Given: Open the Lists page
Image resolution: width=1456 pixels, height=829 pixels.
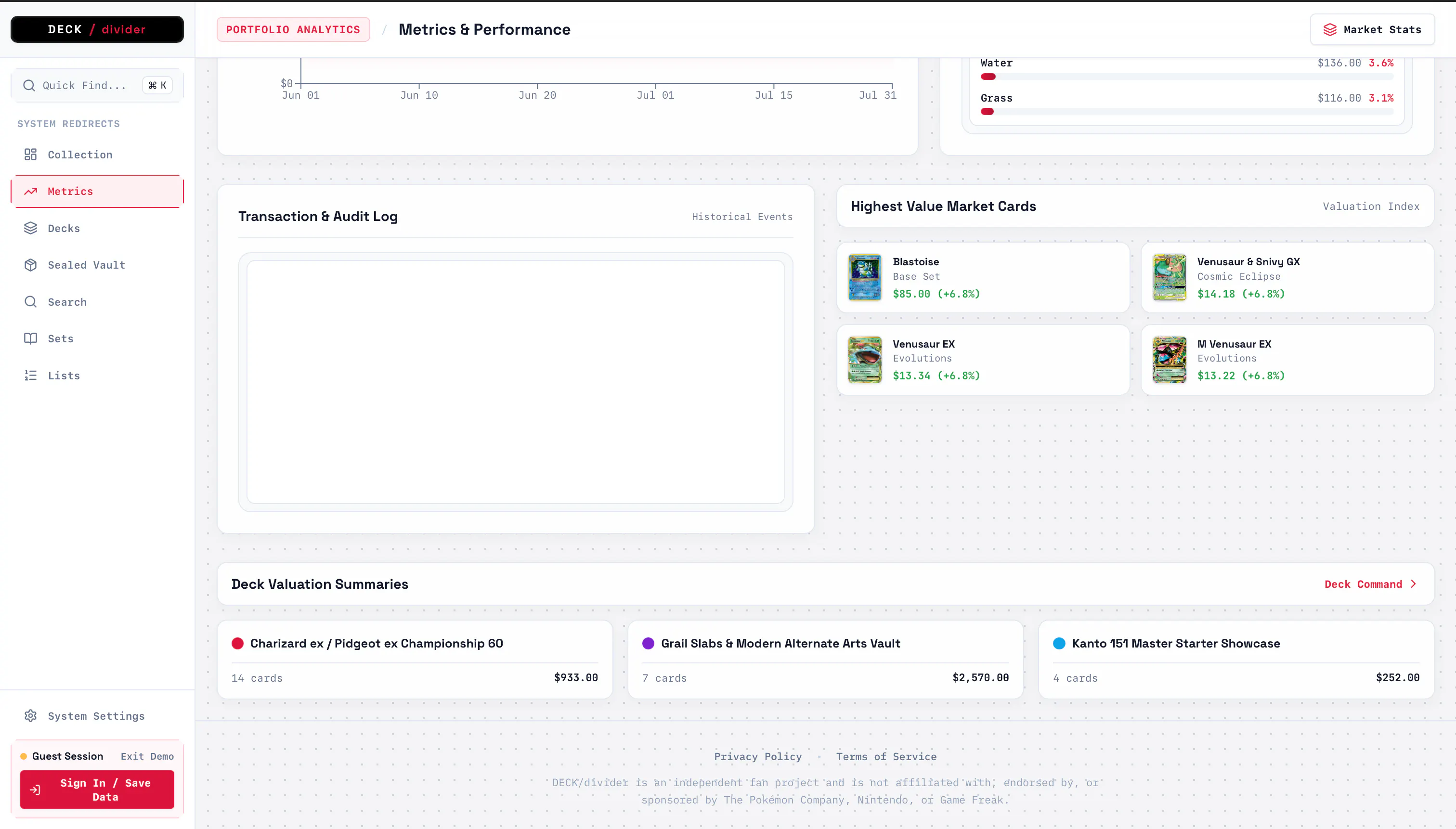Looking at the screenshot, I should 97,375.
